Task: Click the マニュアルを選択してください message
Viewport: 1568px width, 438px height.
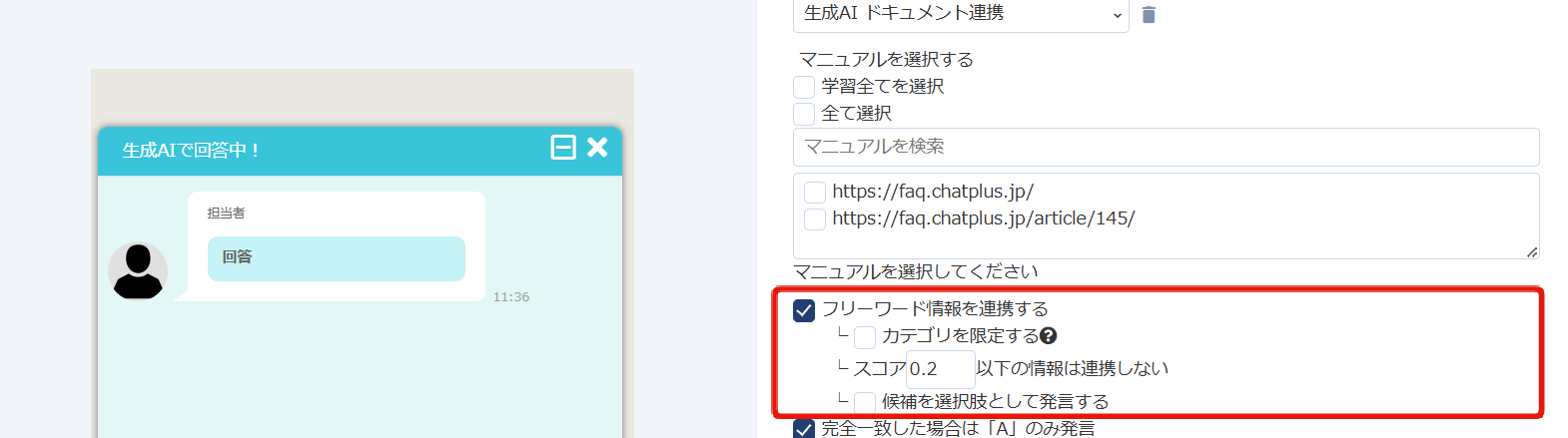Action: (x=916, y=271)
